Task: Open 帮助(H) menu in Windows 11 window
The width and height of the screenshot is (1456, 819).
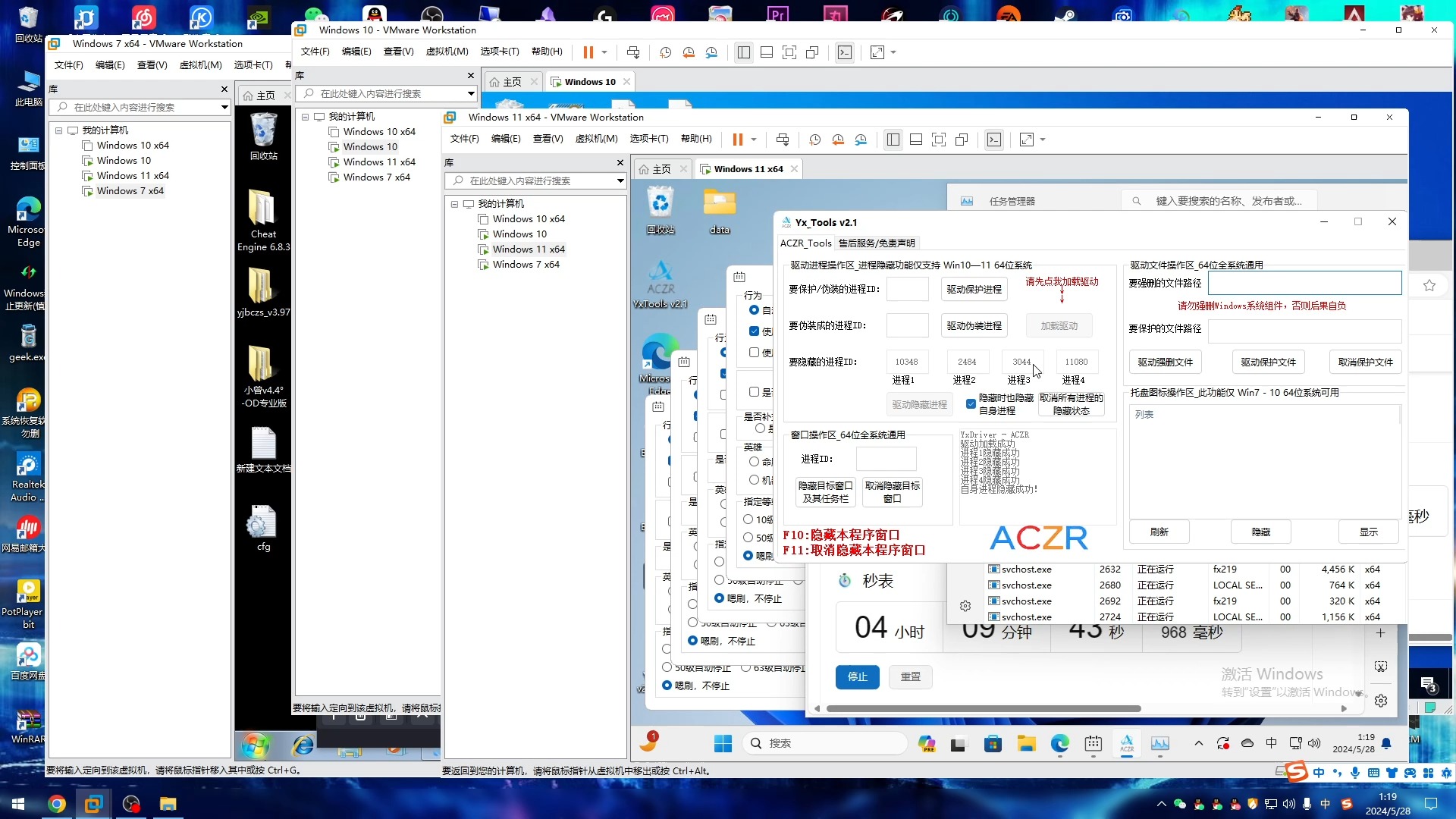Action: (696, 139)
